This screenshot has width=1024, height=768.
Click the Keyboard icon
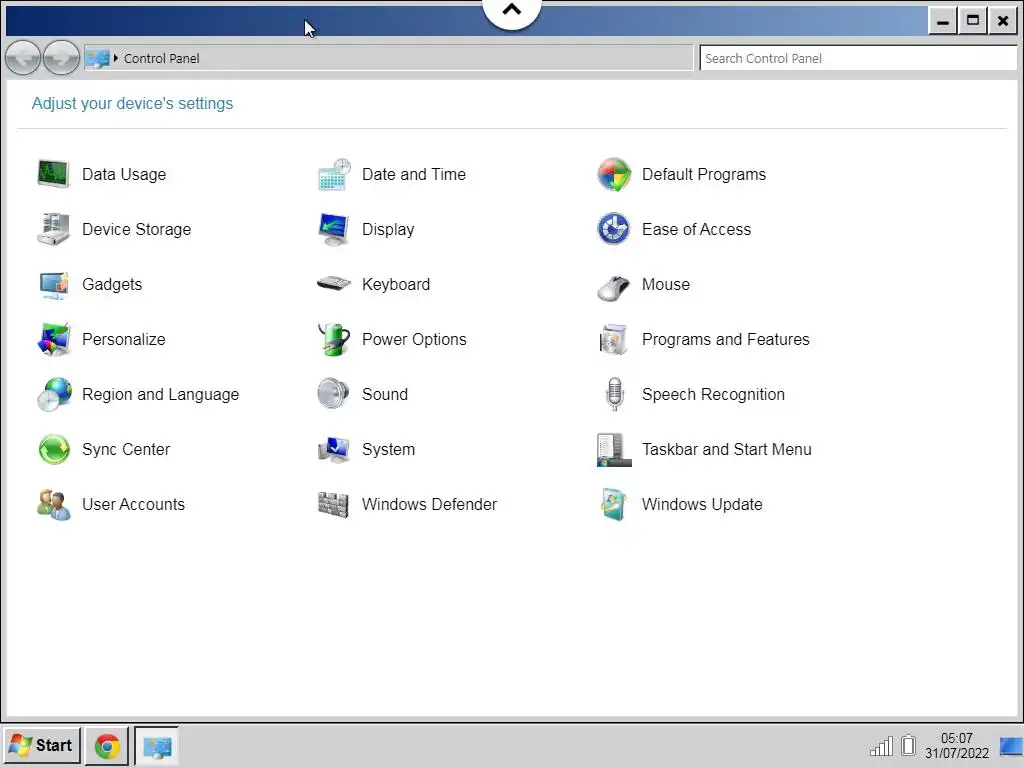(x=334, y=283)
